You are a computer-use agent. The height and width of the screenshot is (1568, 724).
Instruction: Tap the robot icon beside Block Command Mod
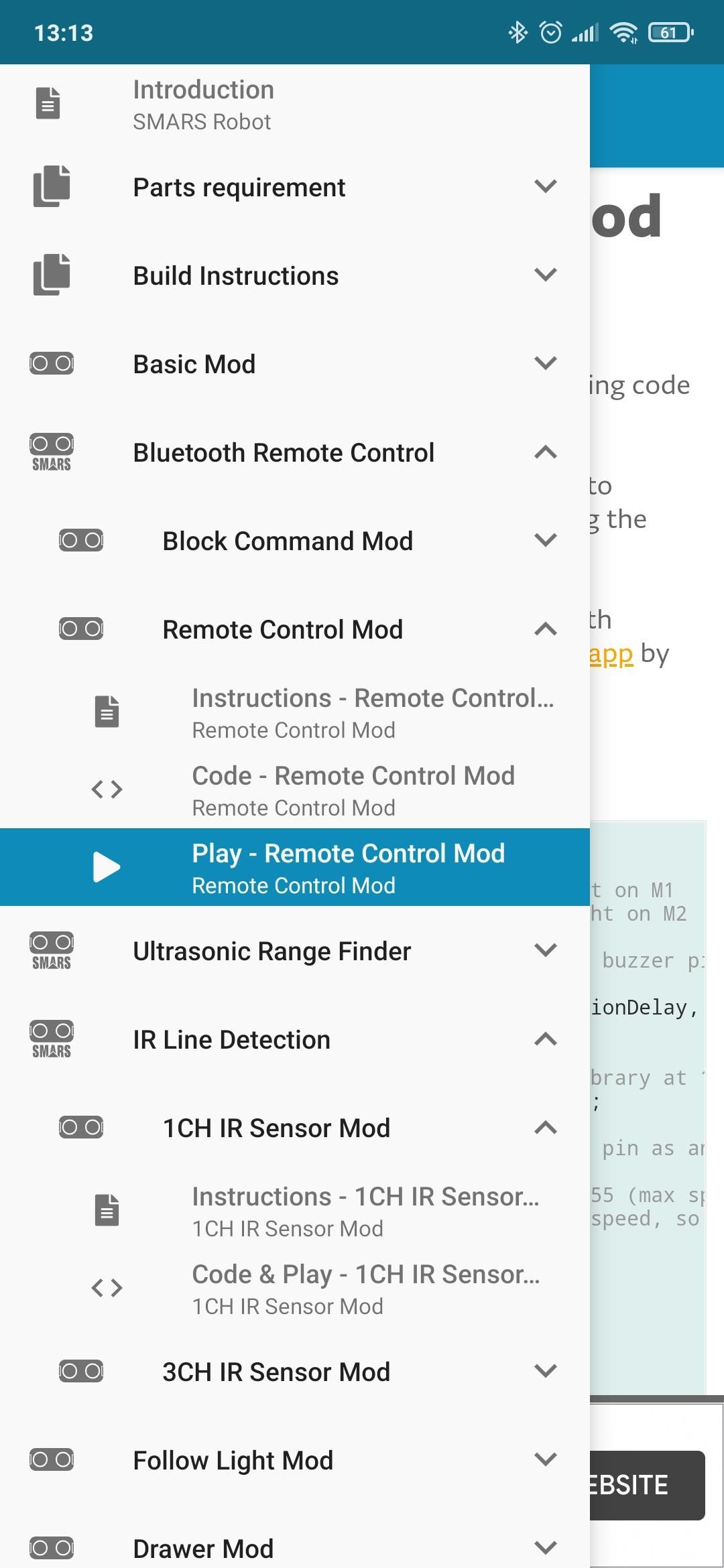point(81,540)
